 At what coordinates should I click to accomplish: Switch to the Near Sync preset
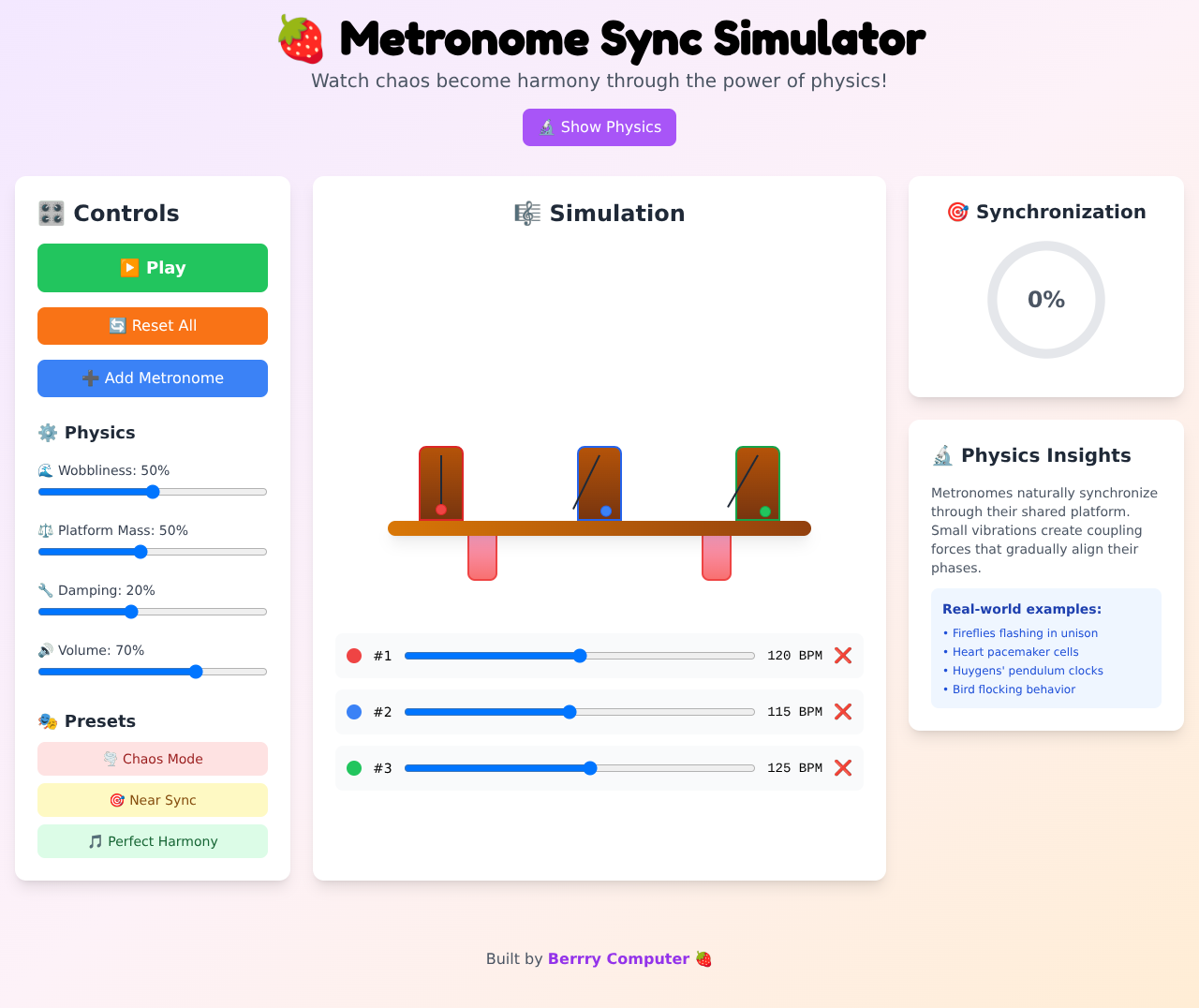[152, 800]
